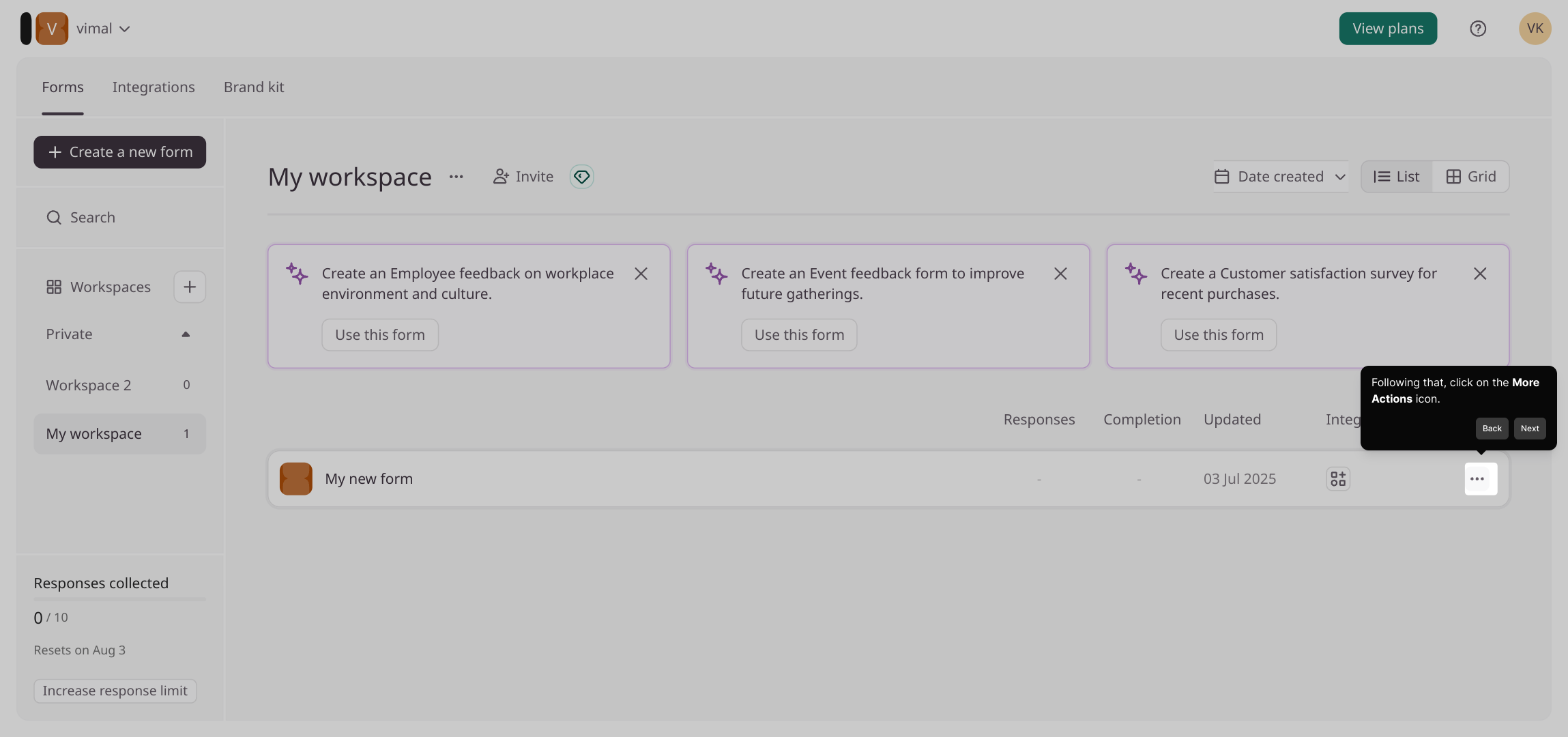
Task: Click the integrations icon on My new form row
Action: pyautogui.click(x=1338, y=479)
